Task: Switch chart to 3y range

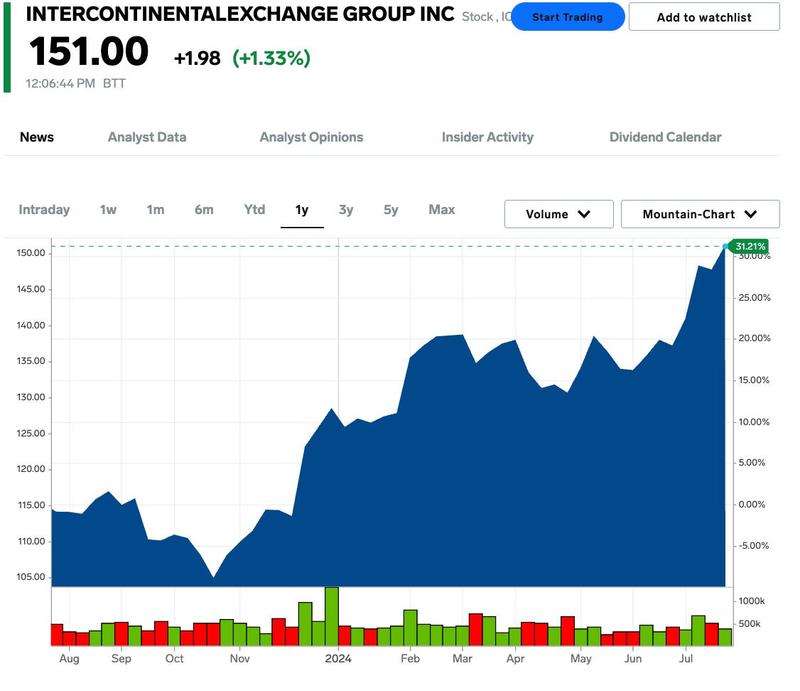Action: click(x=346, y=210)
